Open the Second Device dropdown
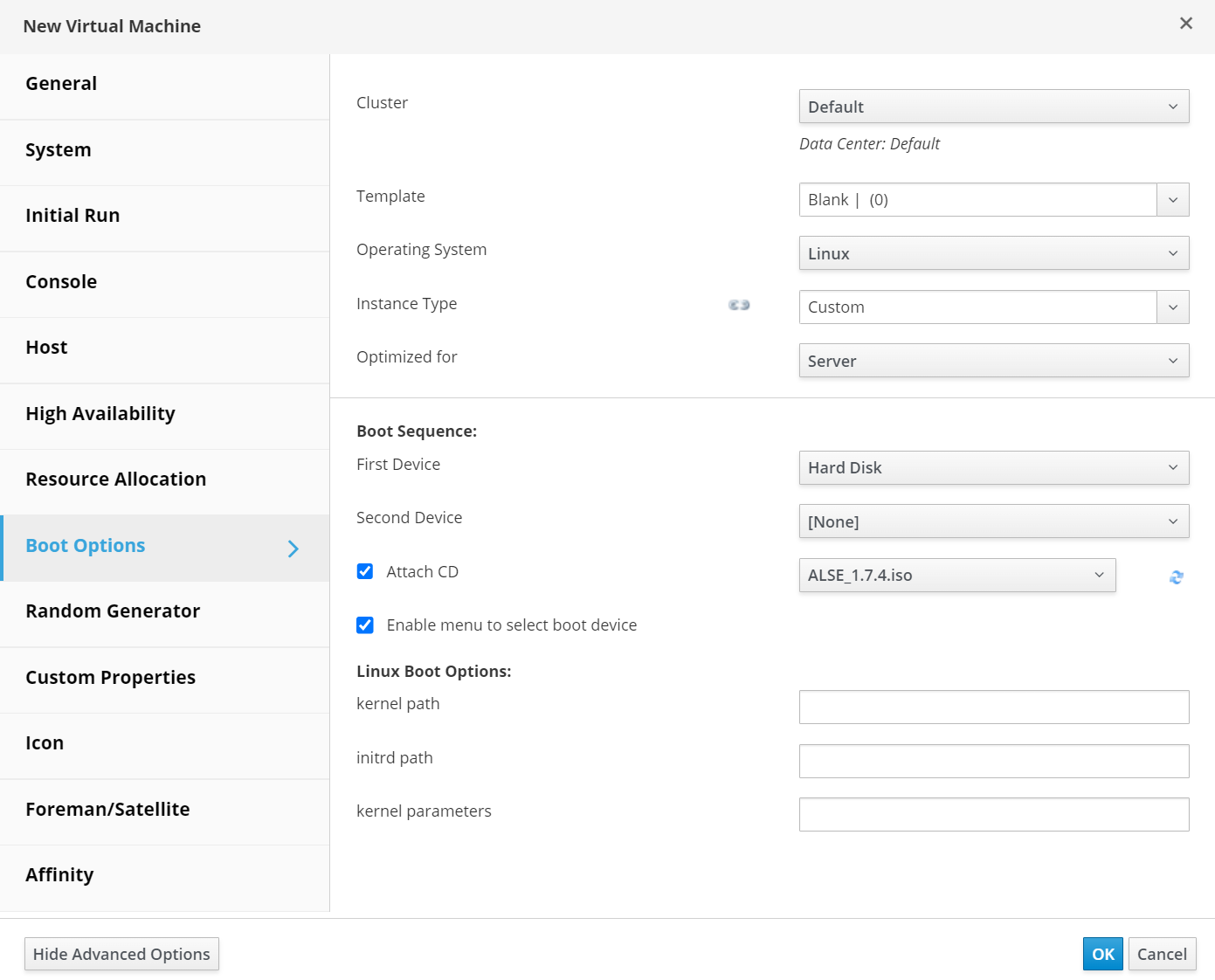 [x=993, y=521]
